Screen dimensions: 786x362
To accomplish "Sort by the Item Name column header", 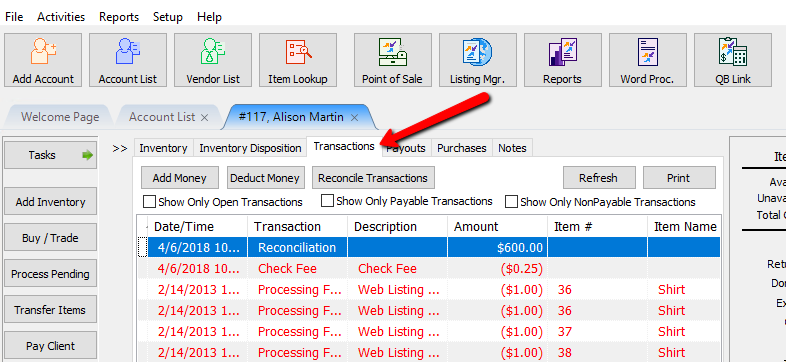I will [684, 227].
